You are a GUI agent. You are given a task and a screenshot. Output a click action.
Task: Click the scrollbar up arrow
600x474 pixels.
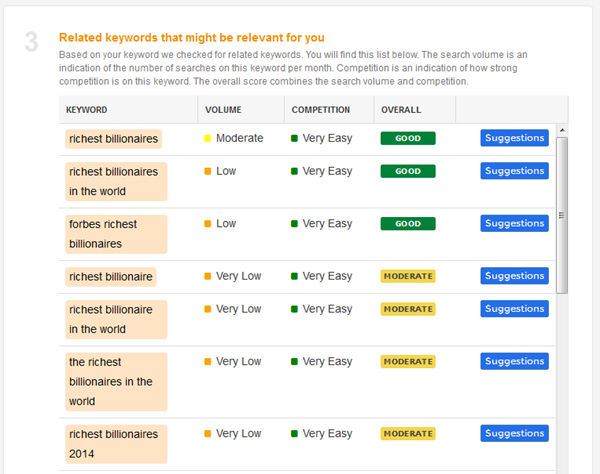tap(562, 130)
